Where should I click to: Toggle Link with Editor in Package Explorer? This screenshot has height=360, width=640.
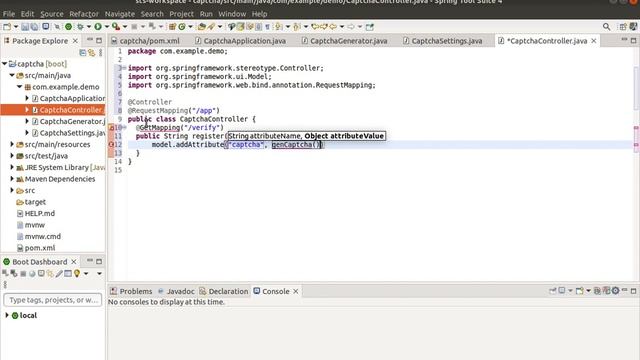91,53
